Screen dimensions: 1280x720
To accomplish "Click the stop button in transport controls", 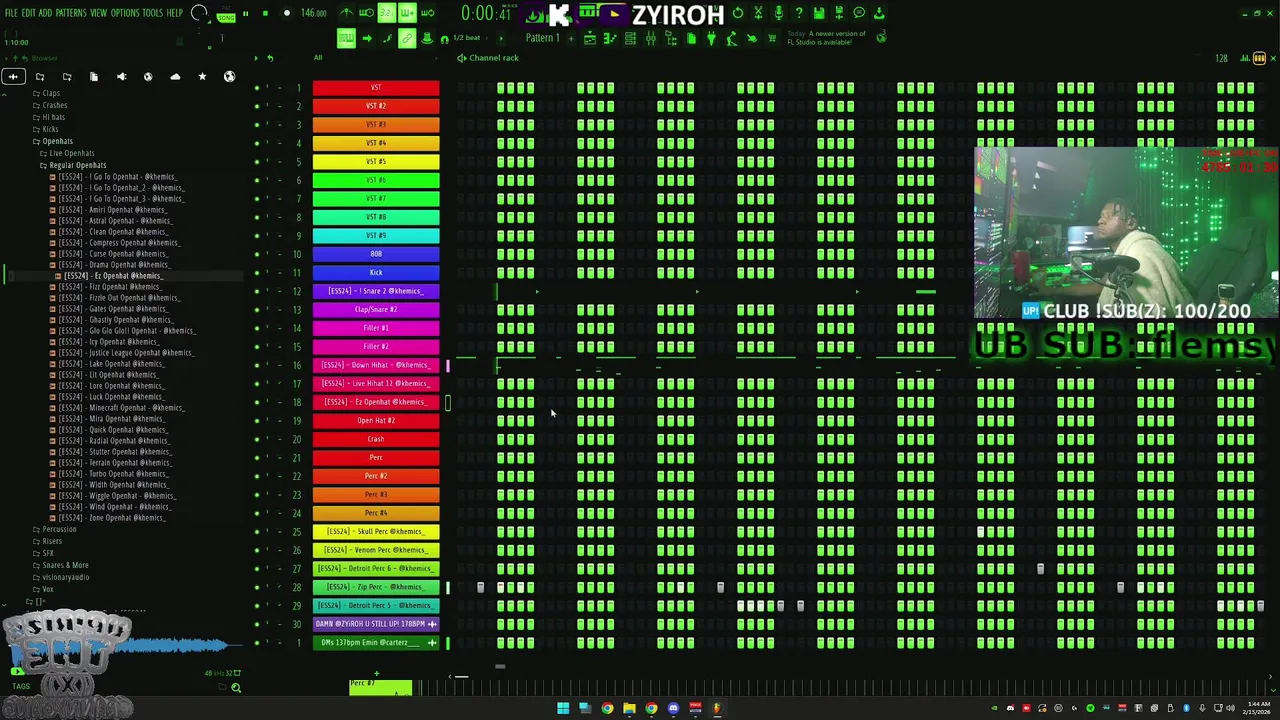I will coord(265,14).
